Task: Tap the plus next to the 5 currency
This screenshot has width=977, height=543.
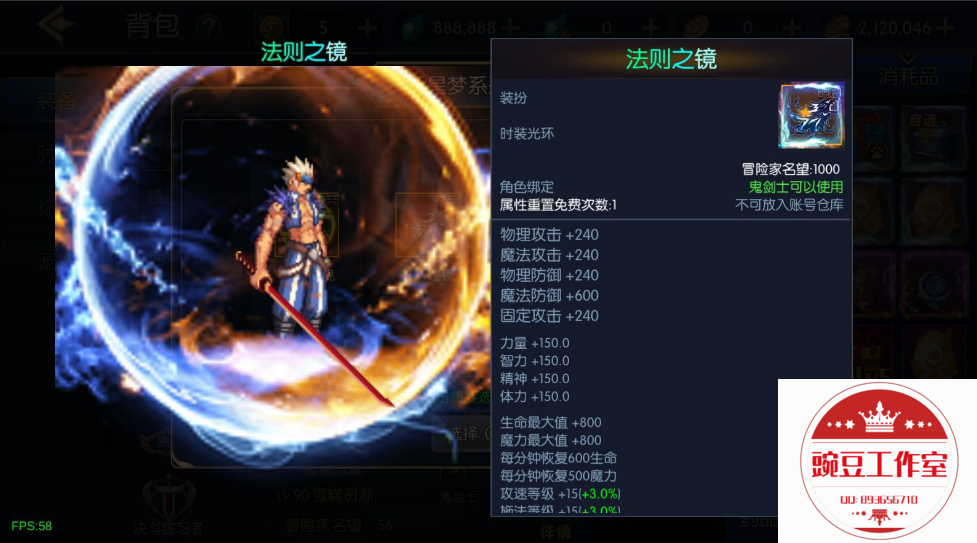Action: click(x=367, y=27)
